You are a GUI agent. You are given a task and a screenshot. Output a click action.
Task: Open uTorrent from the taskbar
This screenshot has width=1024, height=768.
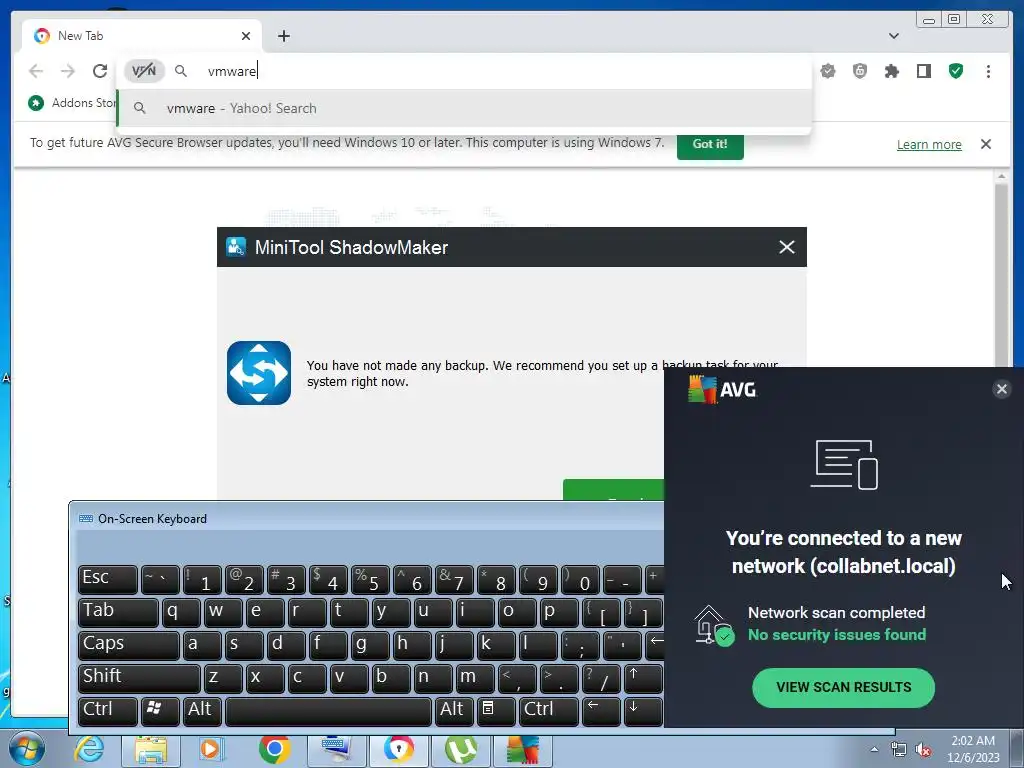click(x=460, y=749)
